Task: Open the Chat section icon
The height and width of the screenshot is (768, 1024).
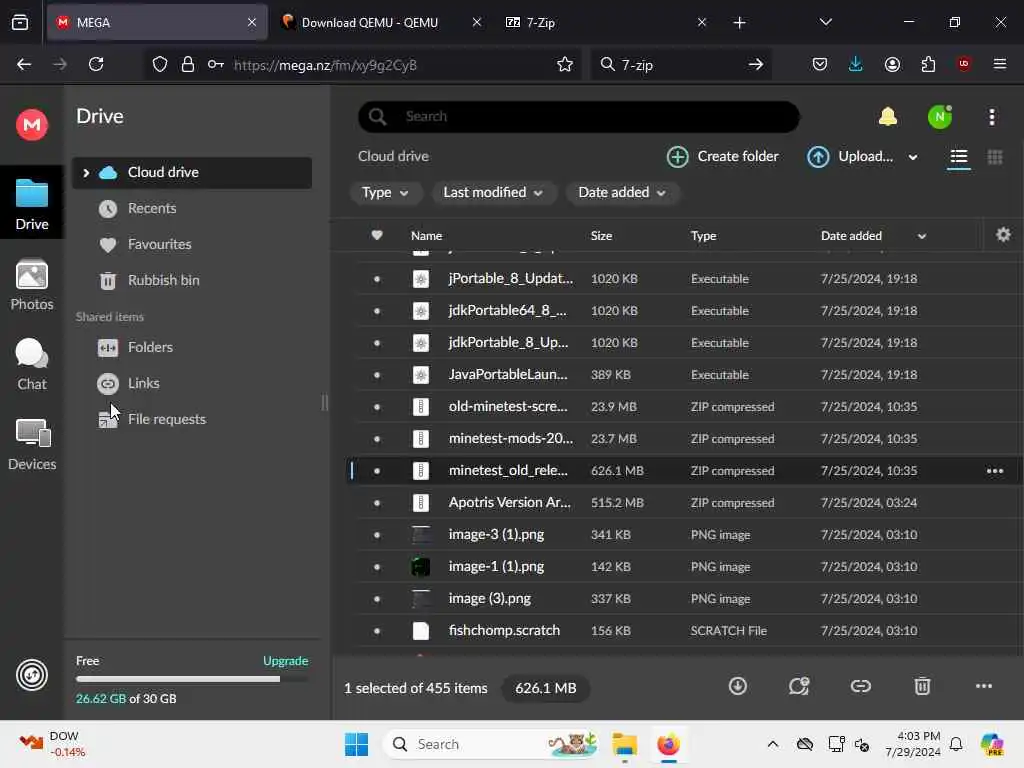Action: [31, 355]
